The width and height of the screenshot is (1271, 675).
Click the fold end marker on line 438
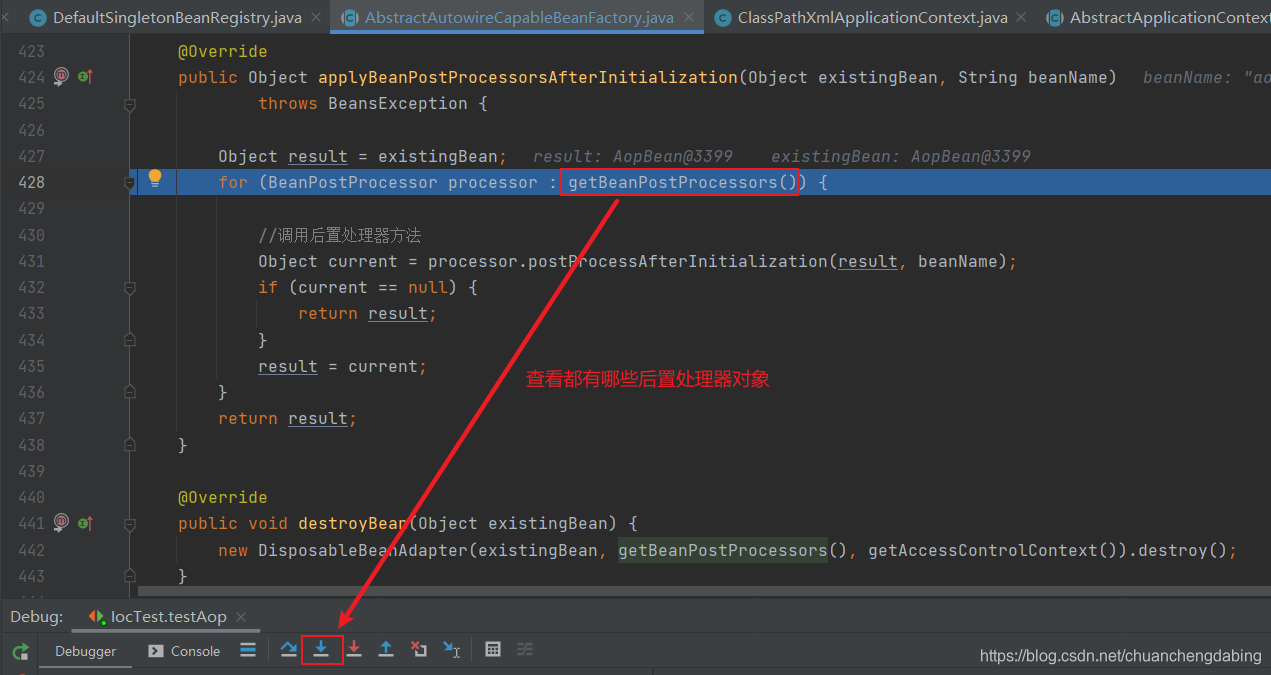tap(129, 445)
